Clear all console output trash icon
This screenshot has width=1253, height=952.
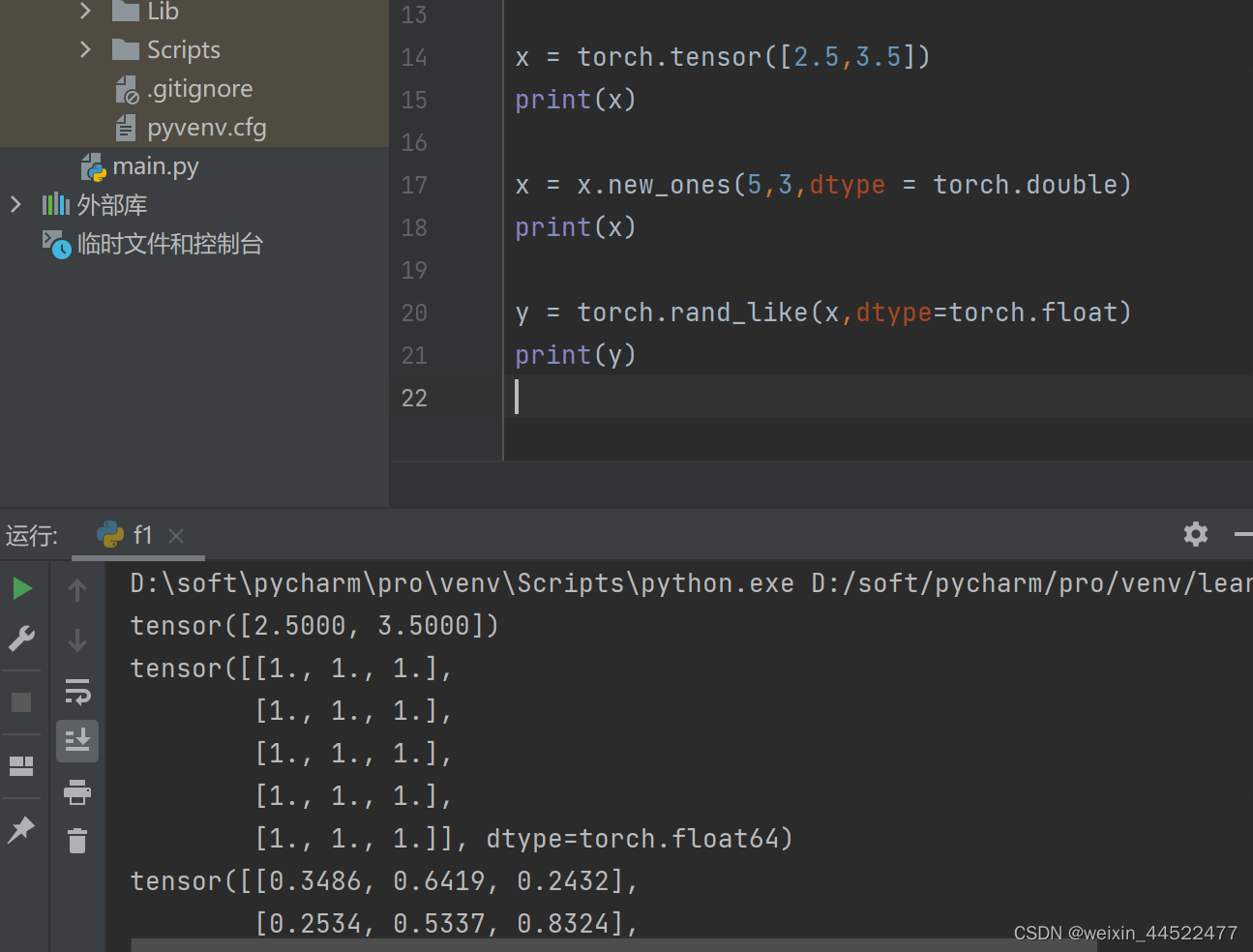77,841
